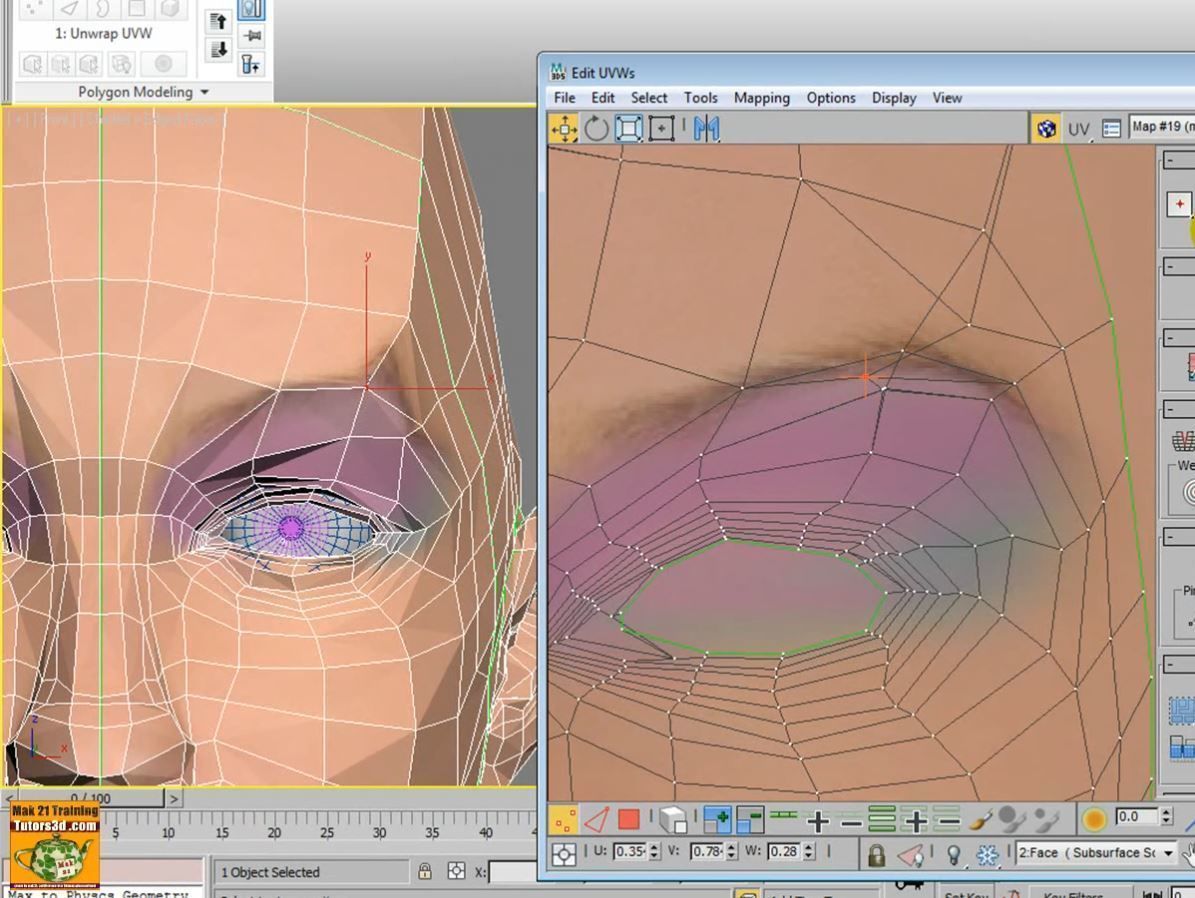This screenshot has height=898, width=1195.
Task: Click Show End Result test-tube icon
Action: click(x=251, y=64)
